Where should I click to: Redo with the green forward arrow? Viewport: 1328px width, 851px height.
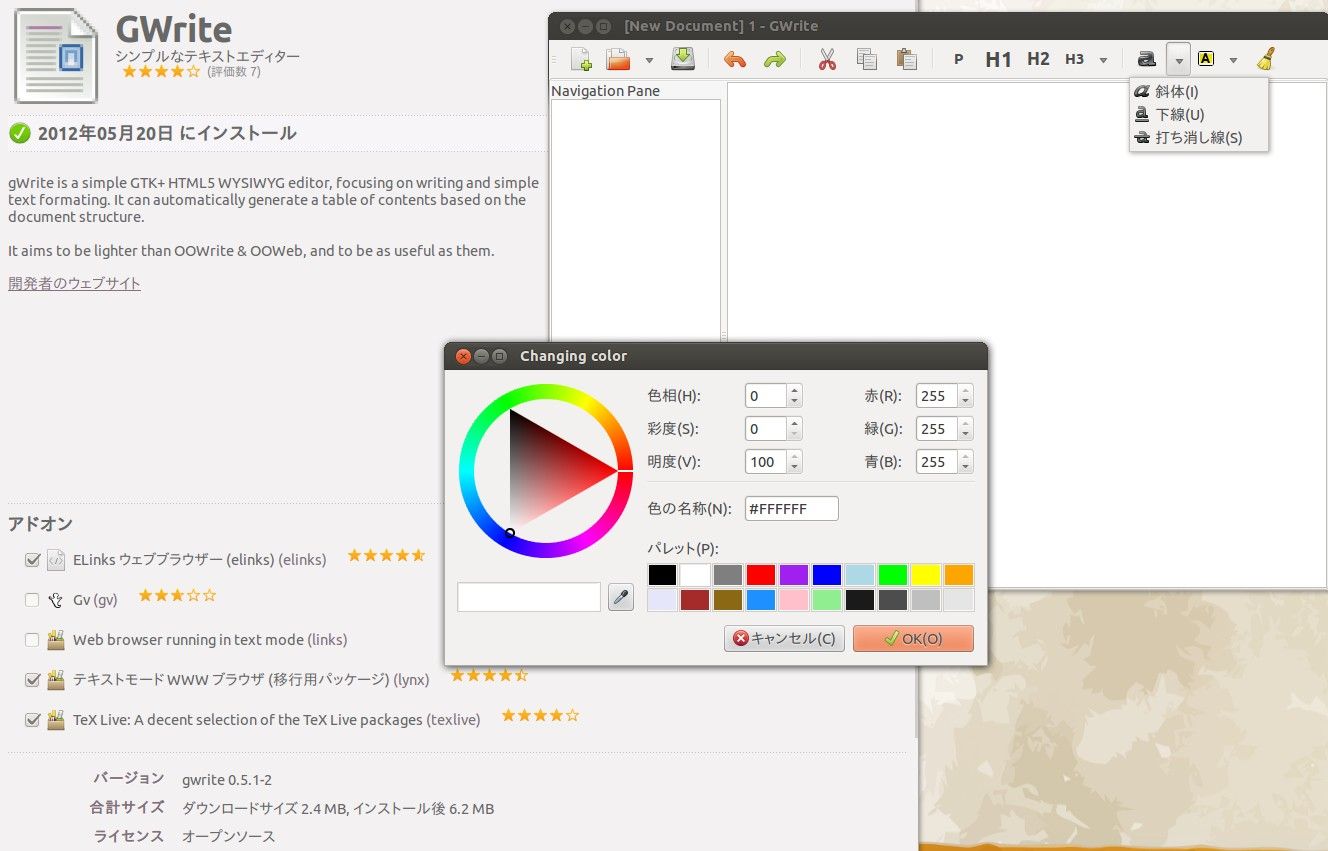[x=775, y=60]
